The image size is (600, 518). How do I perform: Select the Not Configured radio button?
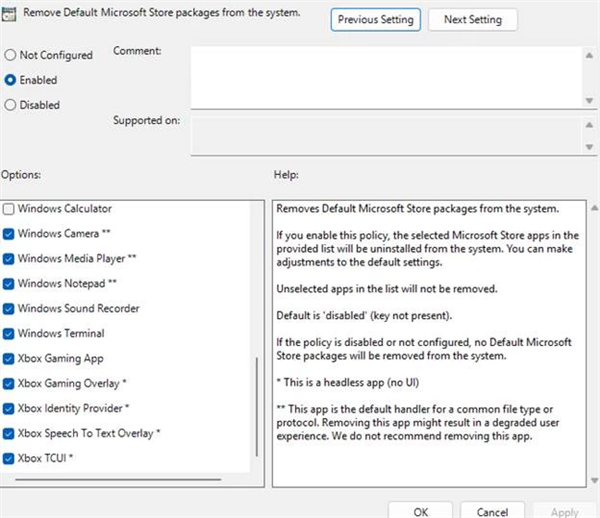(10, 55)
